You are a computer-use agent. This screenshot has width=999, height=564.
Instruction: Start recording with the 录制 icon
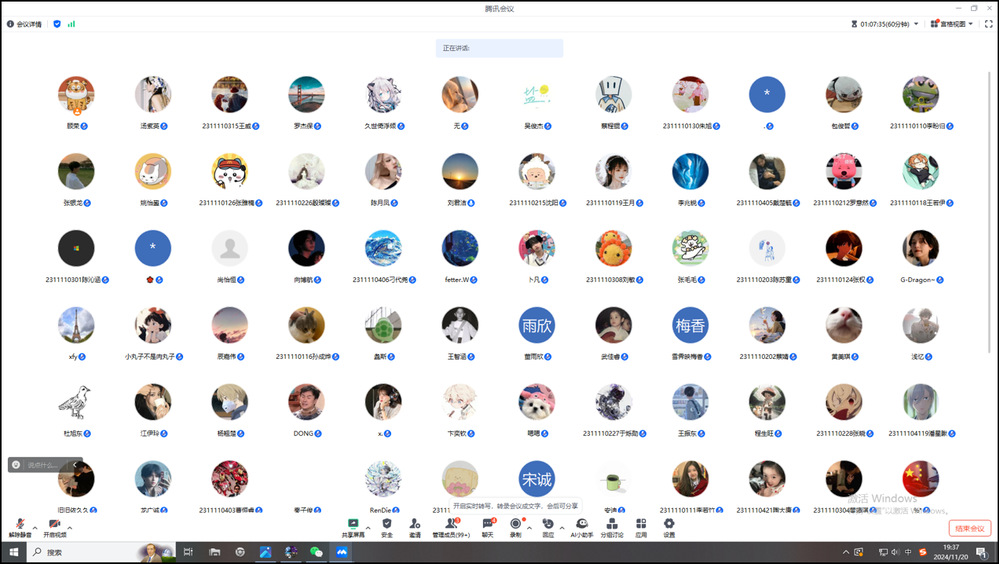pyautogui.click(x=516, y=525)
